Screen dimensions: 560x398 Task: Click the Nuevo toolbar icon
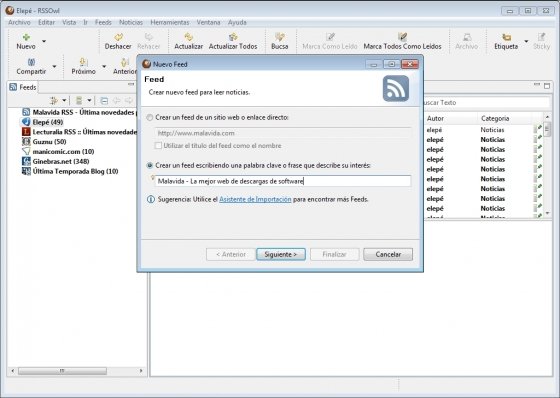tap(26, 37)
